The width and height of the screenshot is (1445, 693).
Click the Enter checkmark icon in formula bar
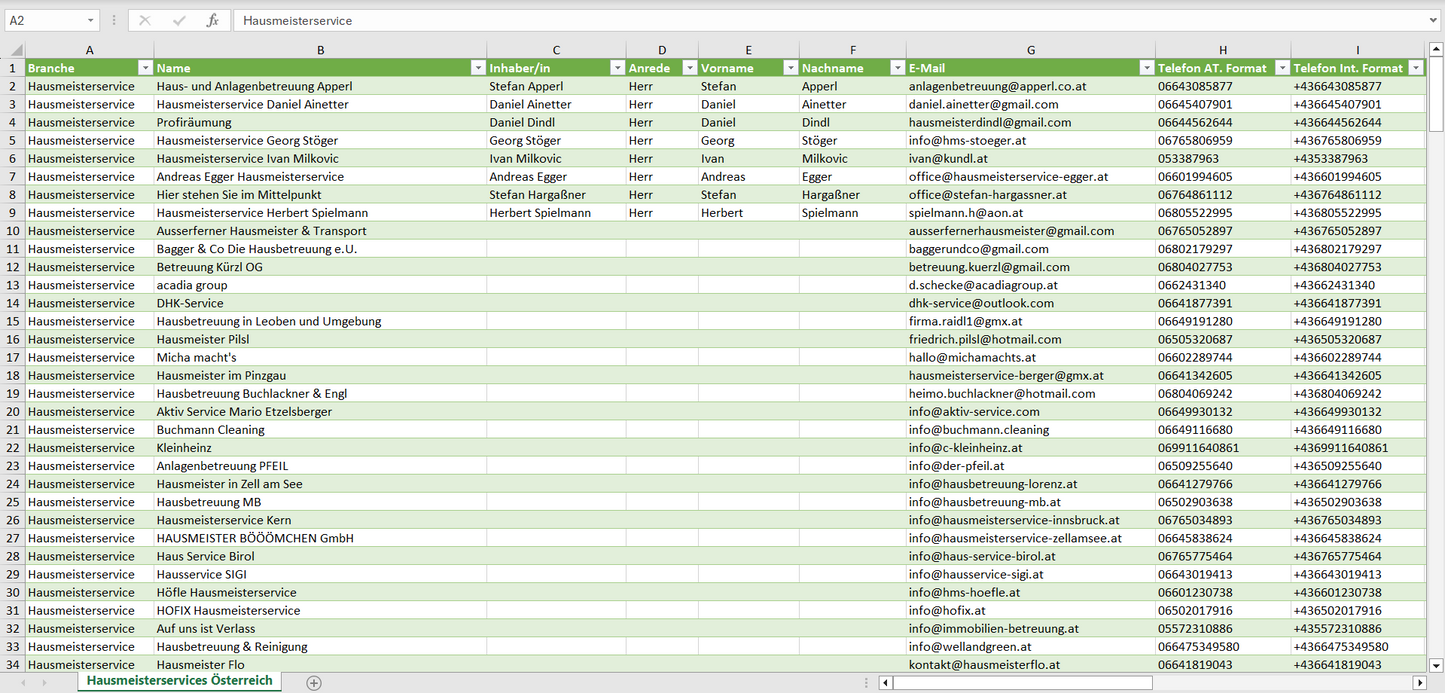click(x=179, y=20)
